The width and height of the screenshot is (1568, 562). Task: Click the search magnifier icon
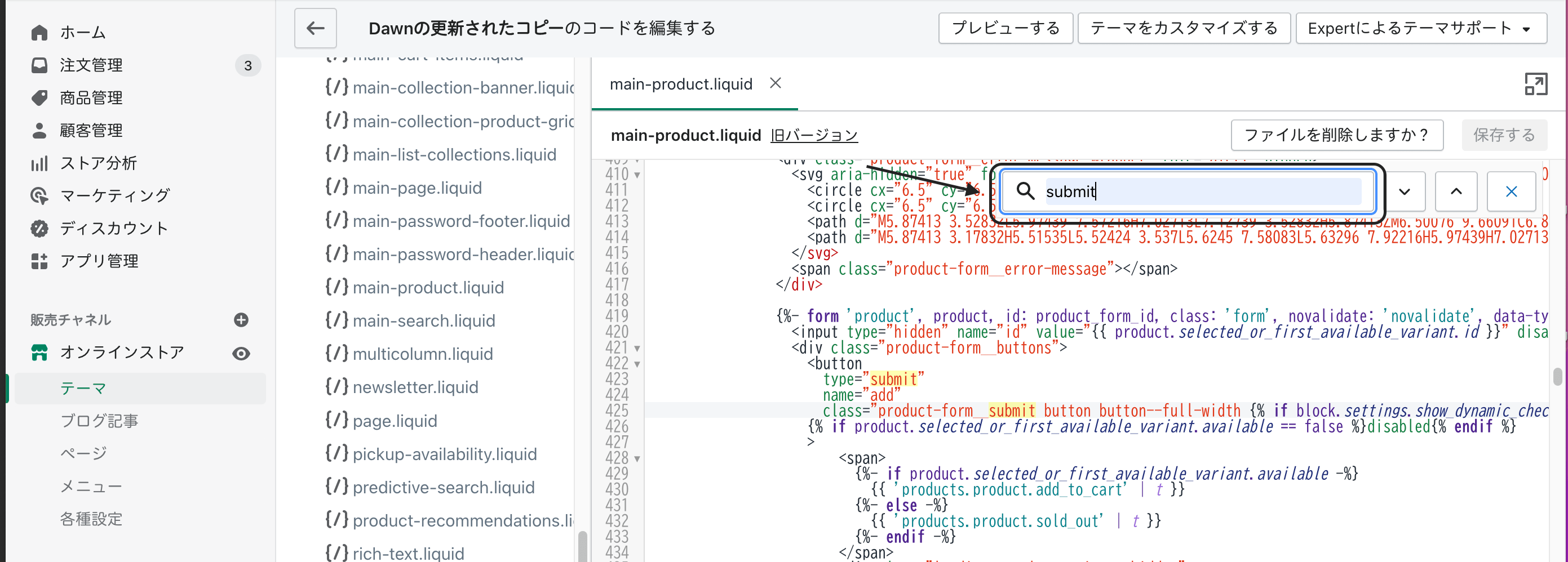point(1025,191)
